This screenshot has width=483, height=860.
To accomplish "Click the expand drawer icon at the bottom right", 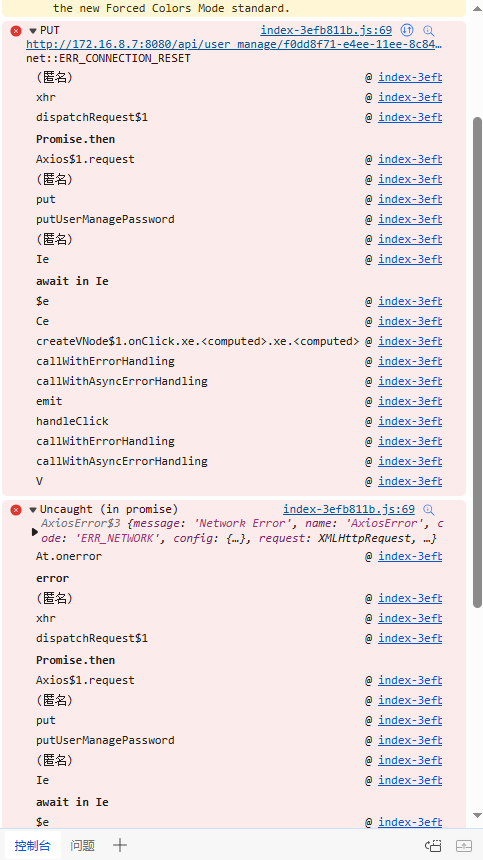I will point(464,846).
